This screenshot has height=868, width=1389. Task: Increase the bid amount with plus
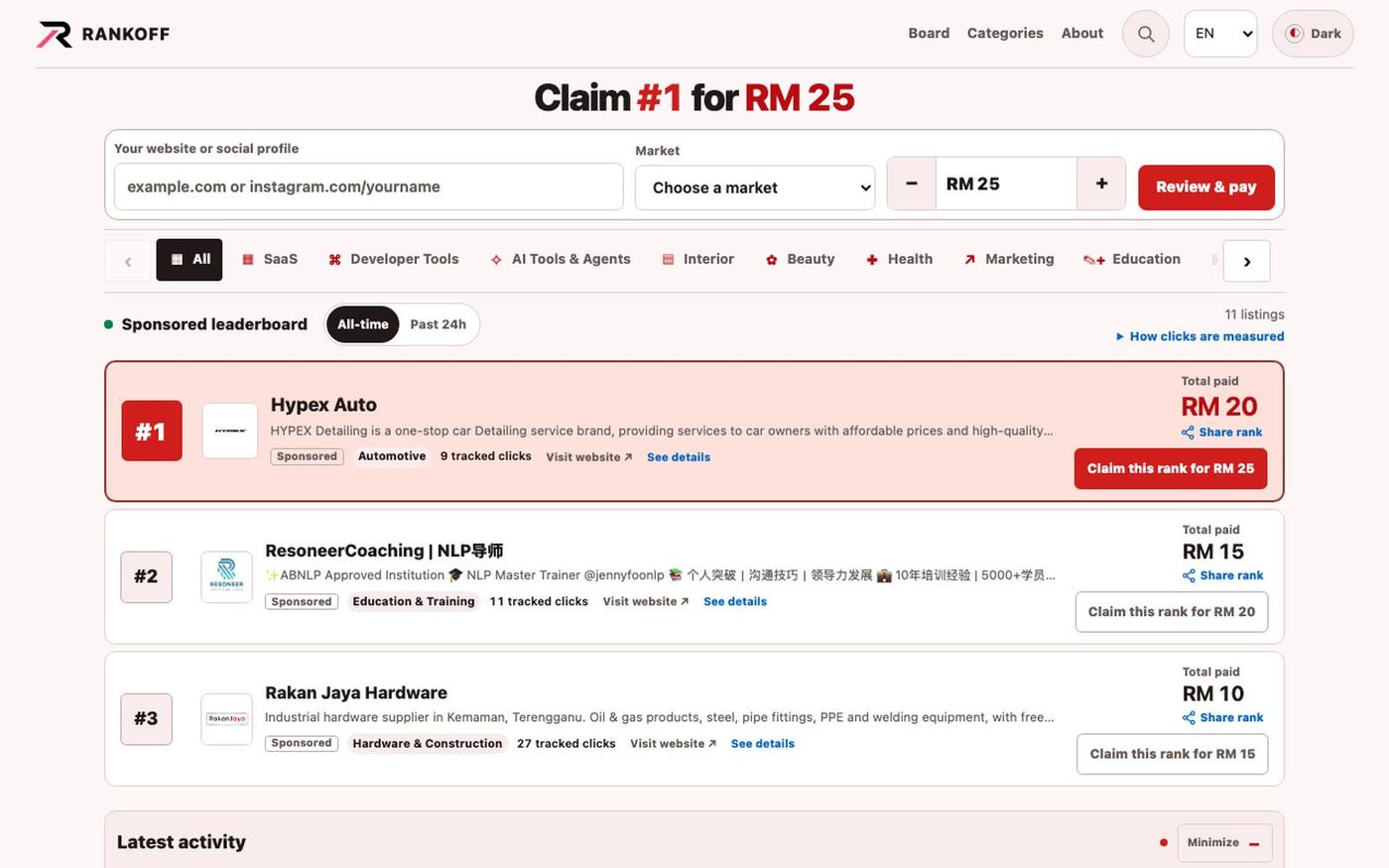(x=1101, y=184)
